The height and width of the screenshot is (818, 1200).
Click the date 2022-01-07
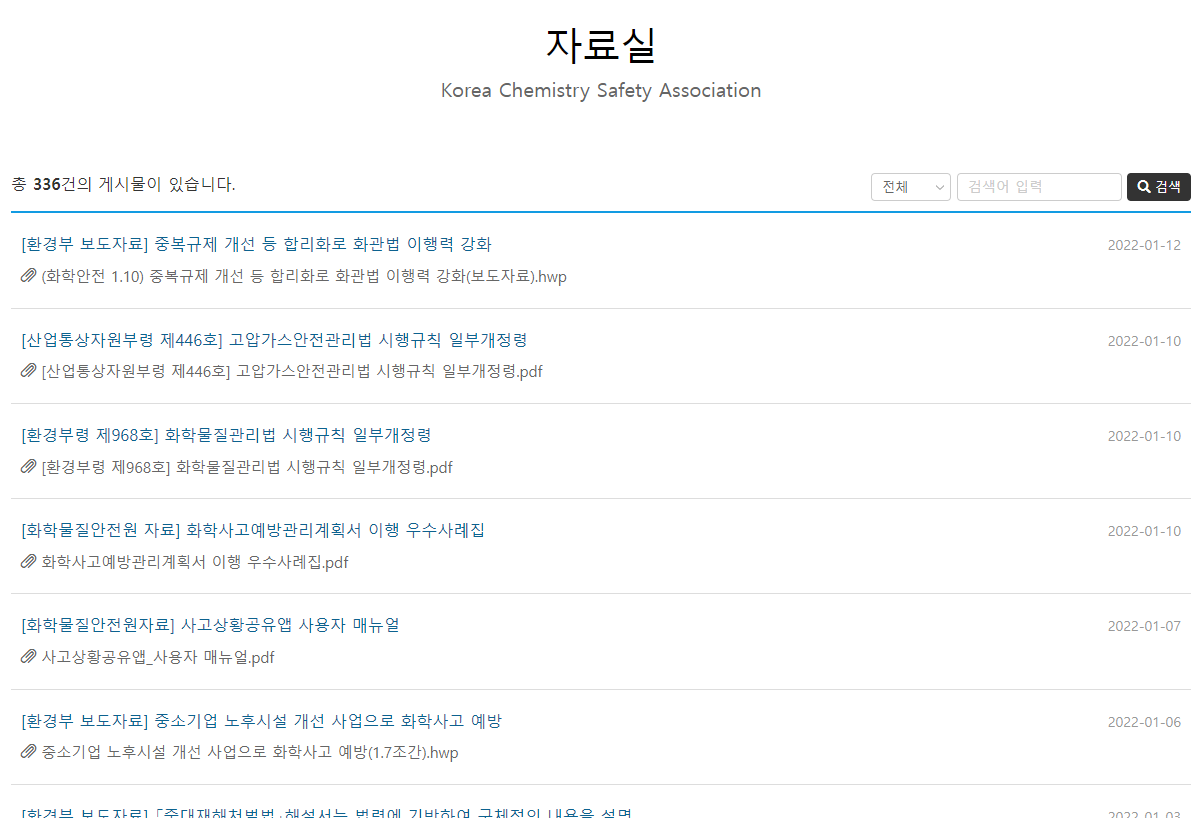coord(1144,626)
